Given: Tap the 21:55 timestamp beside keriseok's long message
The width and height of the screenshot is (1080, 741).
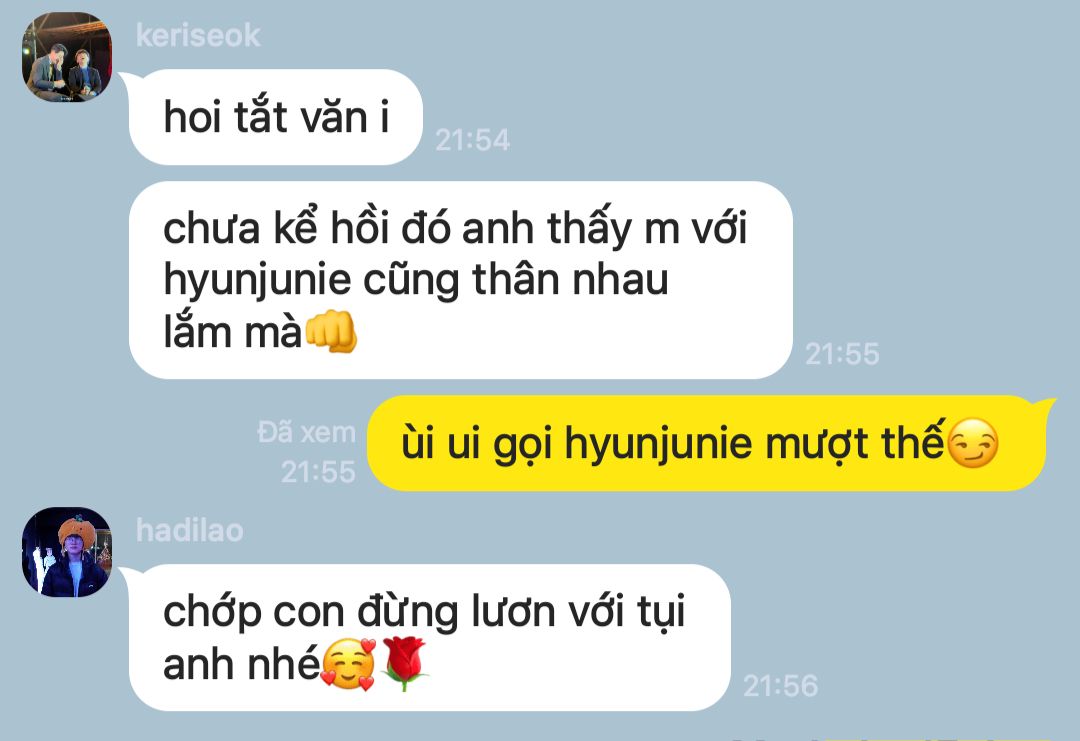Looking at the screenshot, I should pos(842,354).
